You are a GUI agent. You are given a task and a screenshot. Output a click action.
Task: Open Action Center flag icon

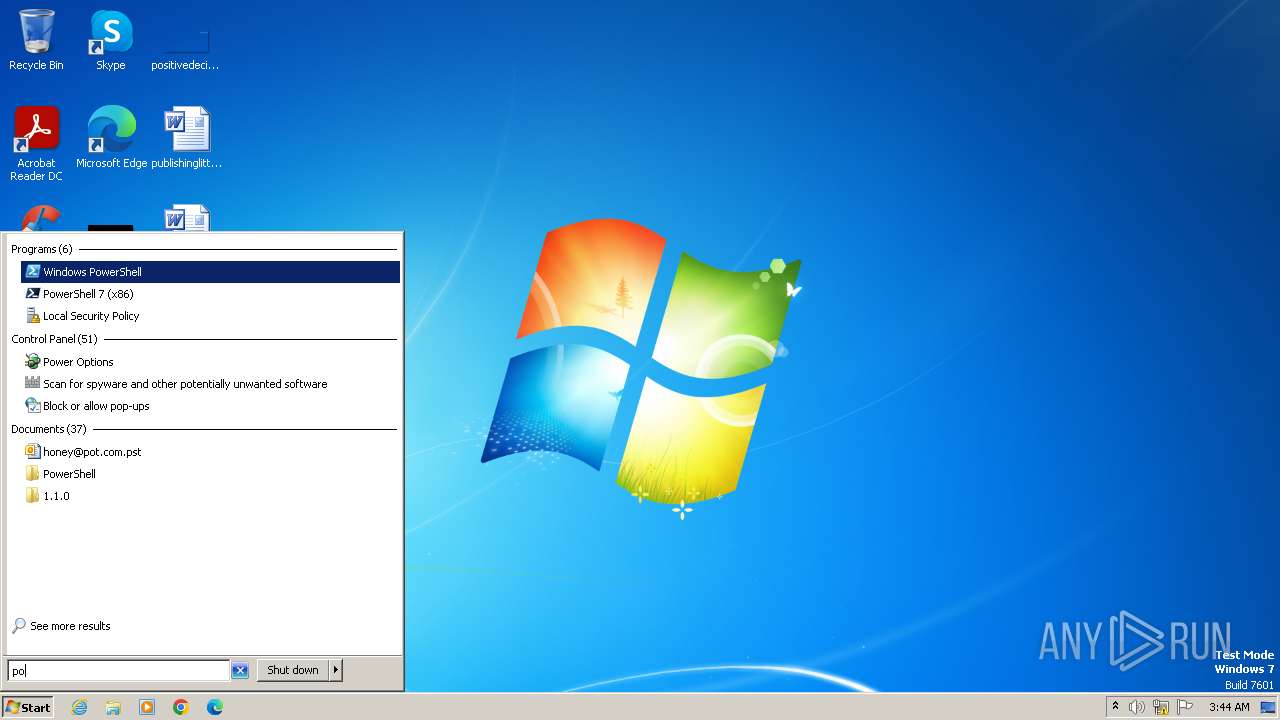pyautogui.click(x=1186, y=707)
